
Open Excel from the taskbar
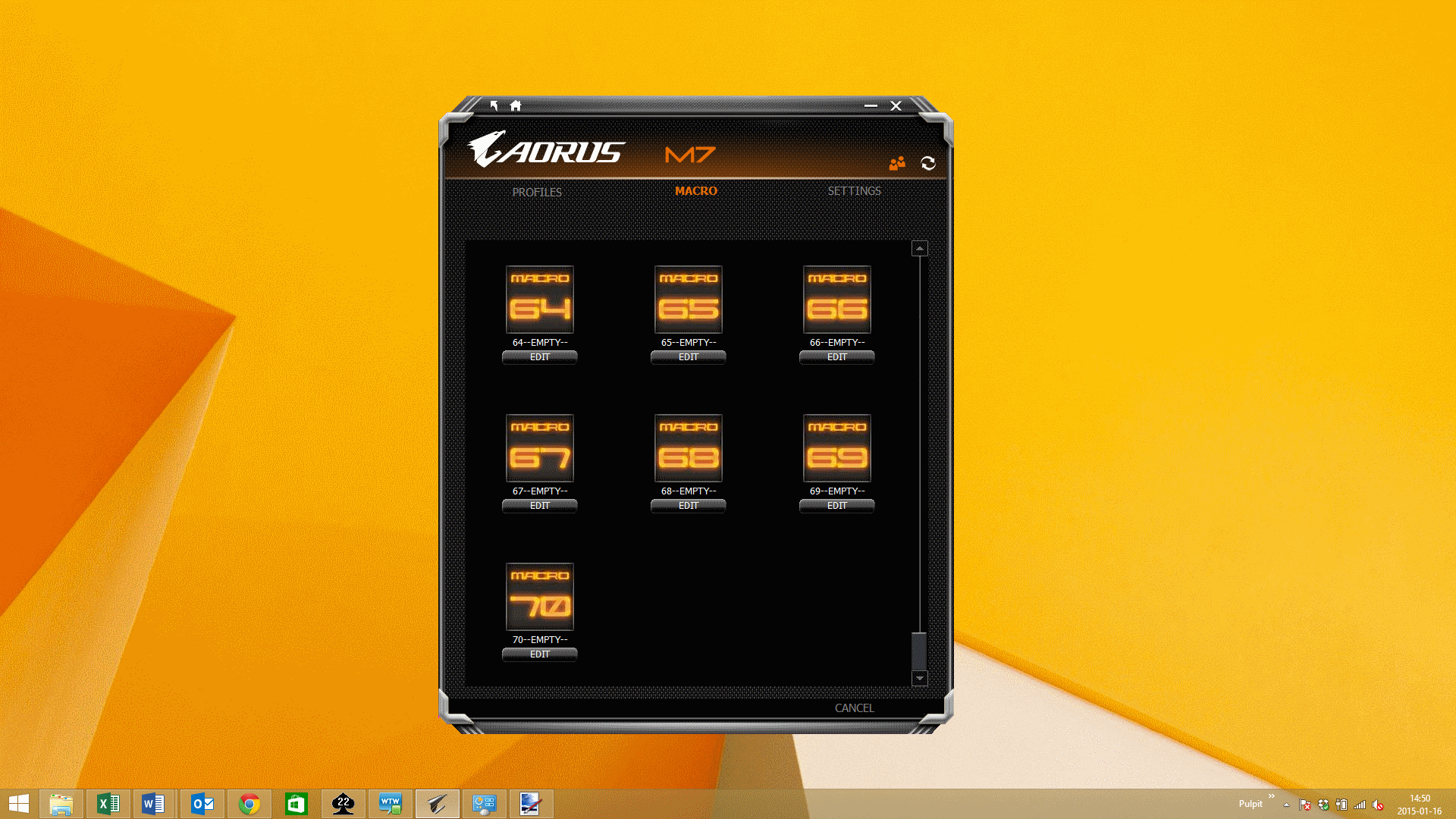point(108,804)
